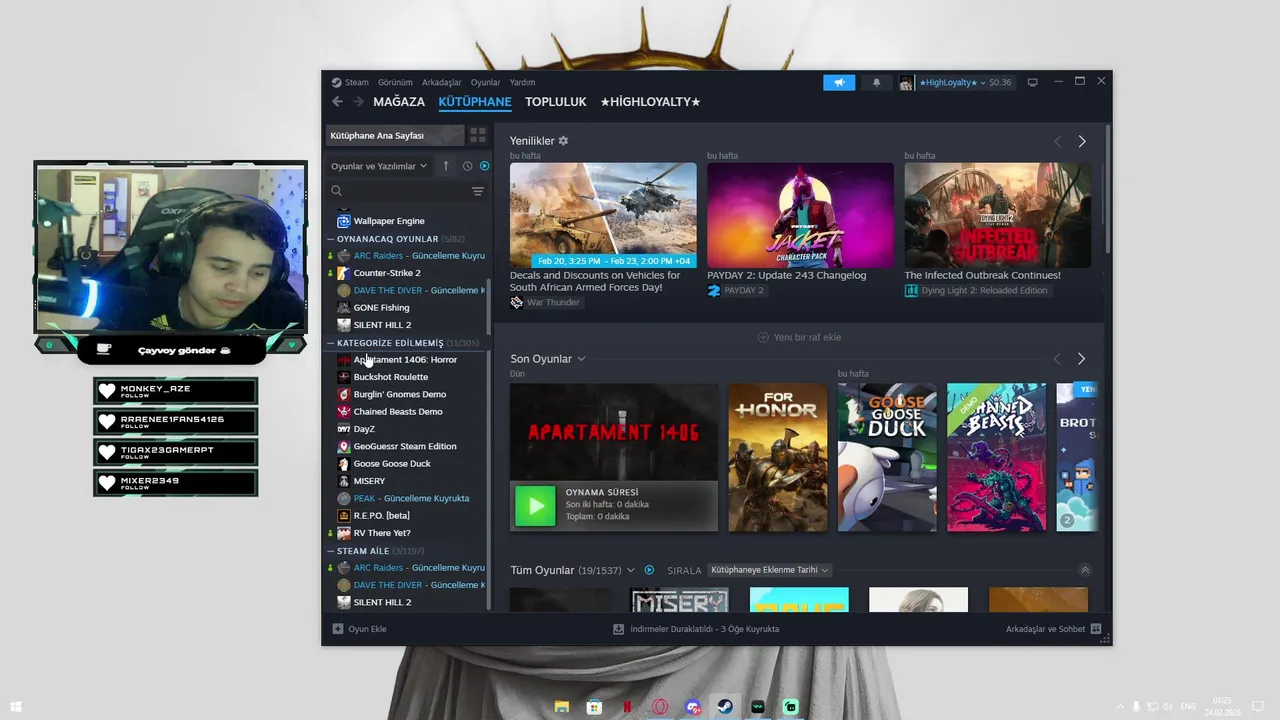Switch to TOPLULUK tab
Viewport: 1280px width, 720px height.
pyautogui.click(x=556, y=102)
